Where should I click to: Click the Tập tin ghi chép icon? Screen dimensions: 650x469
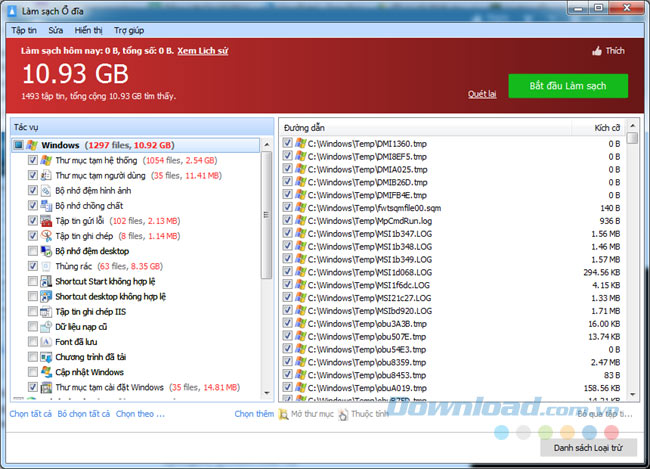[47, 236]
